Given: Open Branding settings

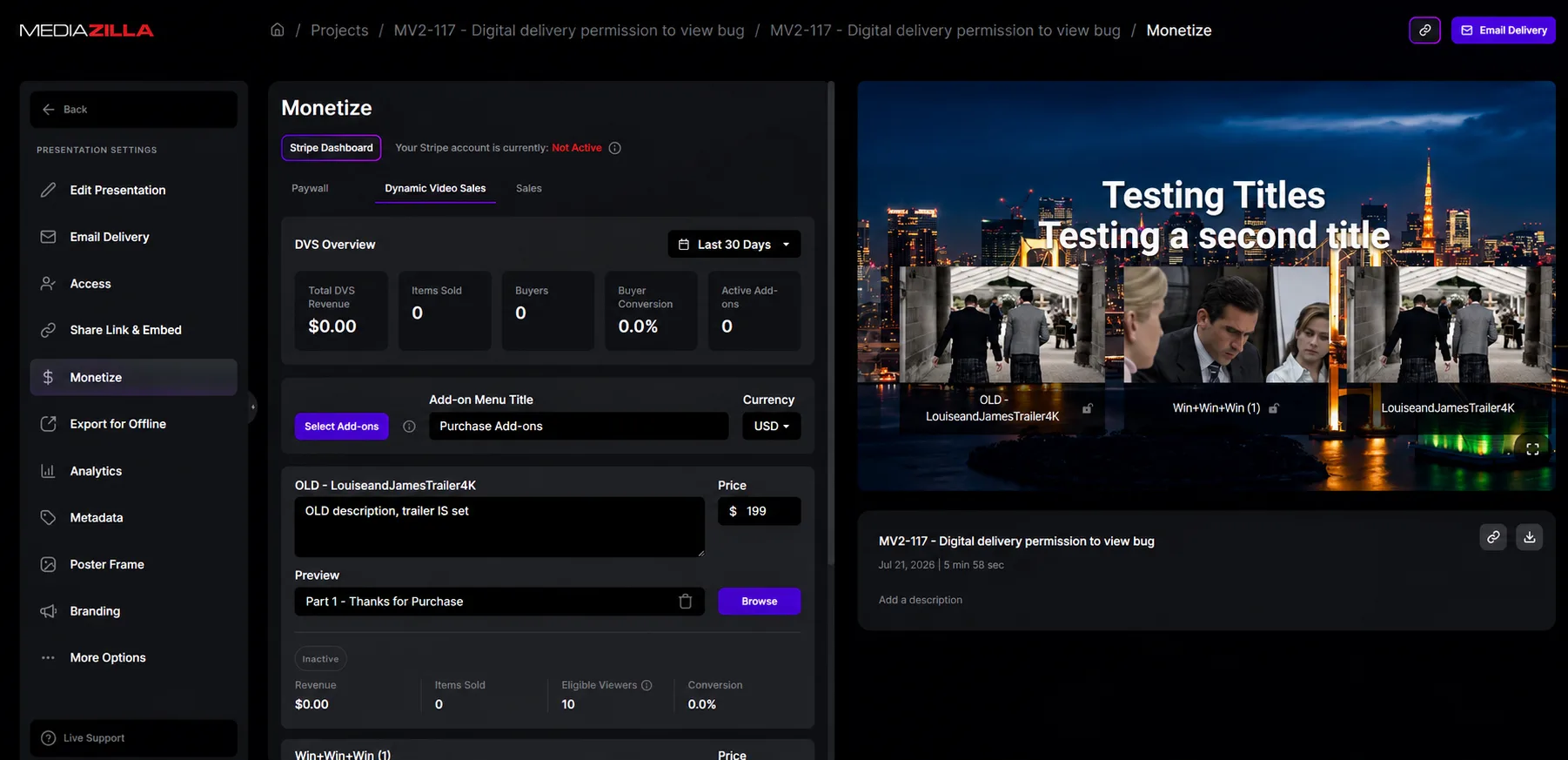Looking at the screenshot, I should tap(133, 611).
